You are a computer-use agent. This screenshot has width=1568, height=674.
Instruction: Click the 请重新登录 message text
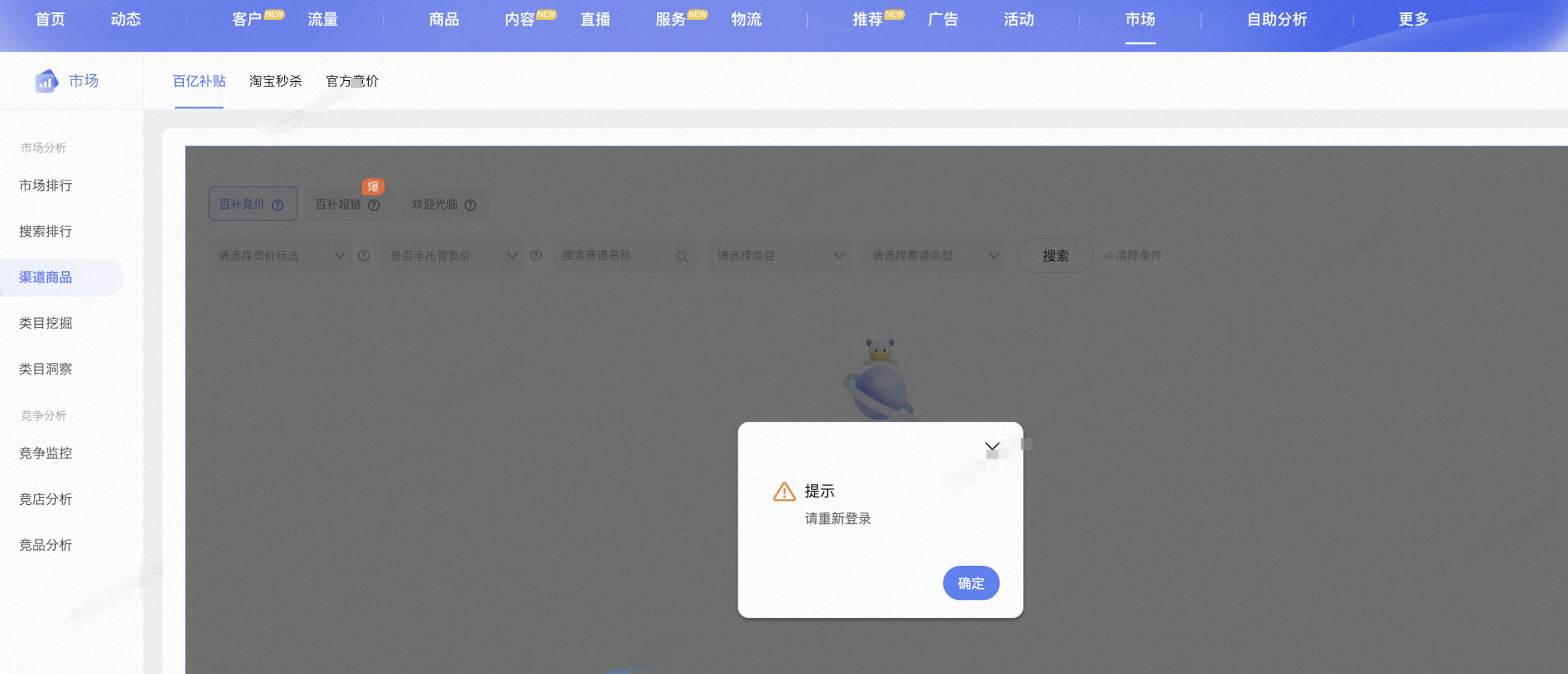click(838, 518)
